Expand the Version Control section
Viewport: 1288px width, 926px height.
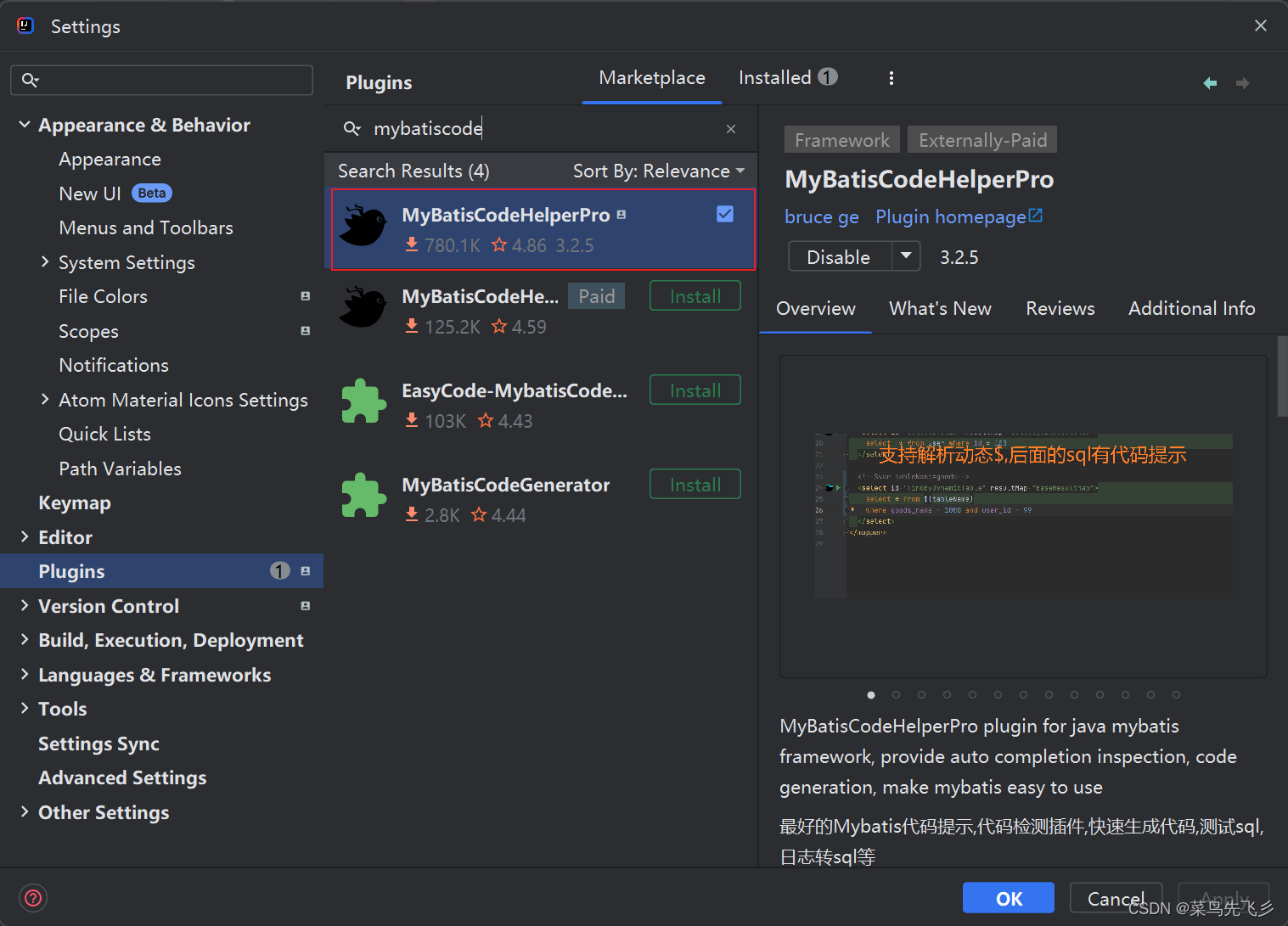(x=25, y=605)
